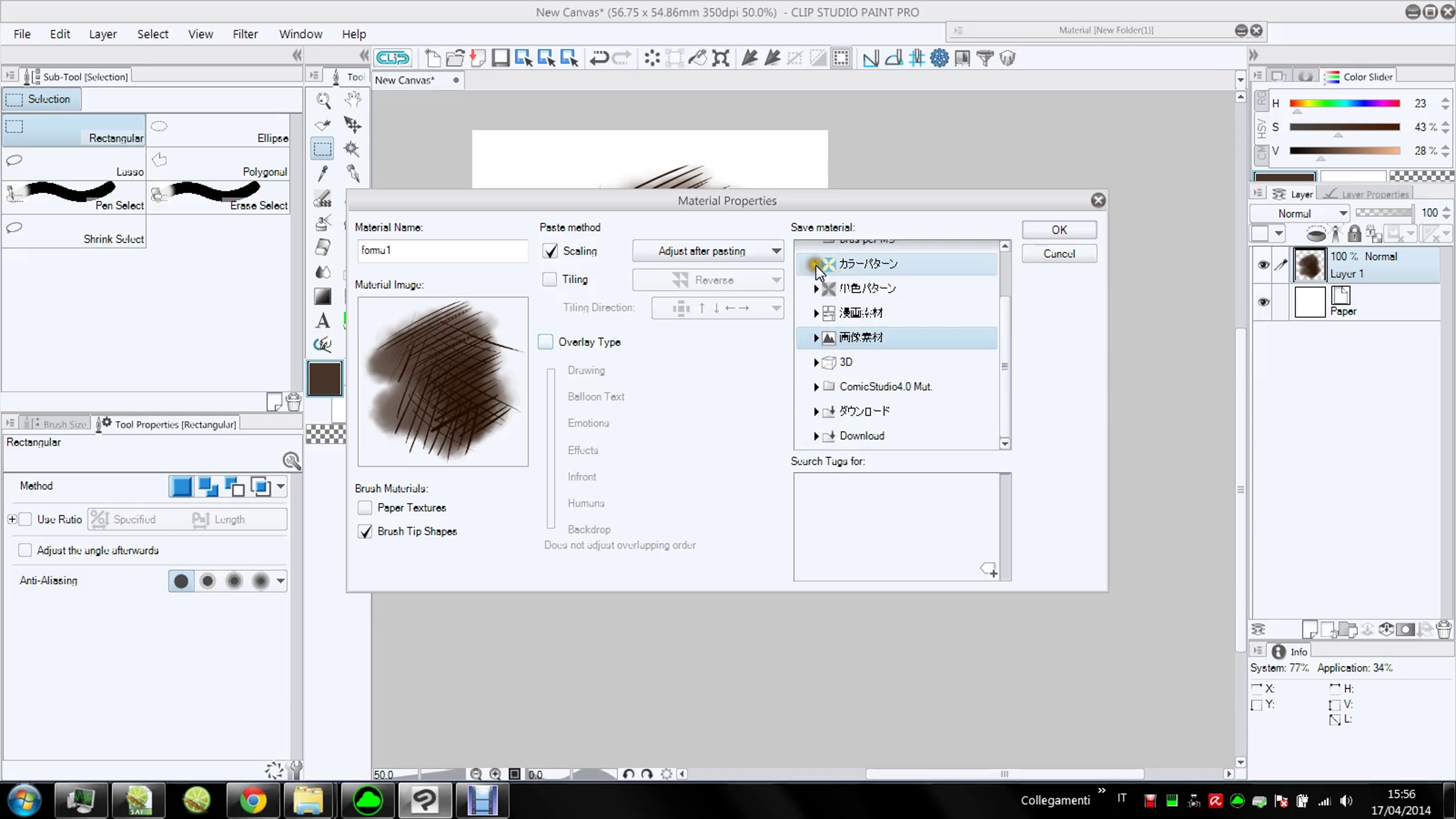Open the Adjust after pasting dropdown

(x=707, y=251)
